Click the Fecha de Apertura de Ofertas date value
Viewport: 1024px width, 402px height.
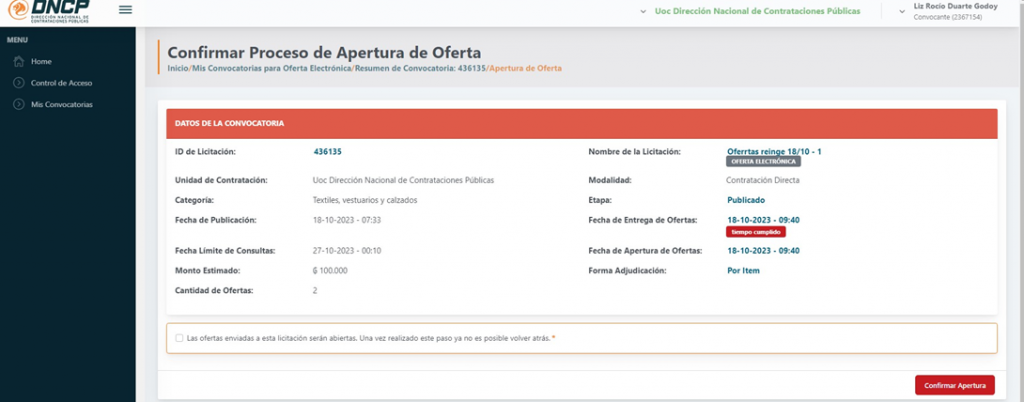[763, 251]
